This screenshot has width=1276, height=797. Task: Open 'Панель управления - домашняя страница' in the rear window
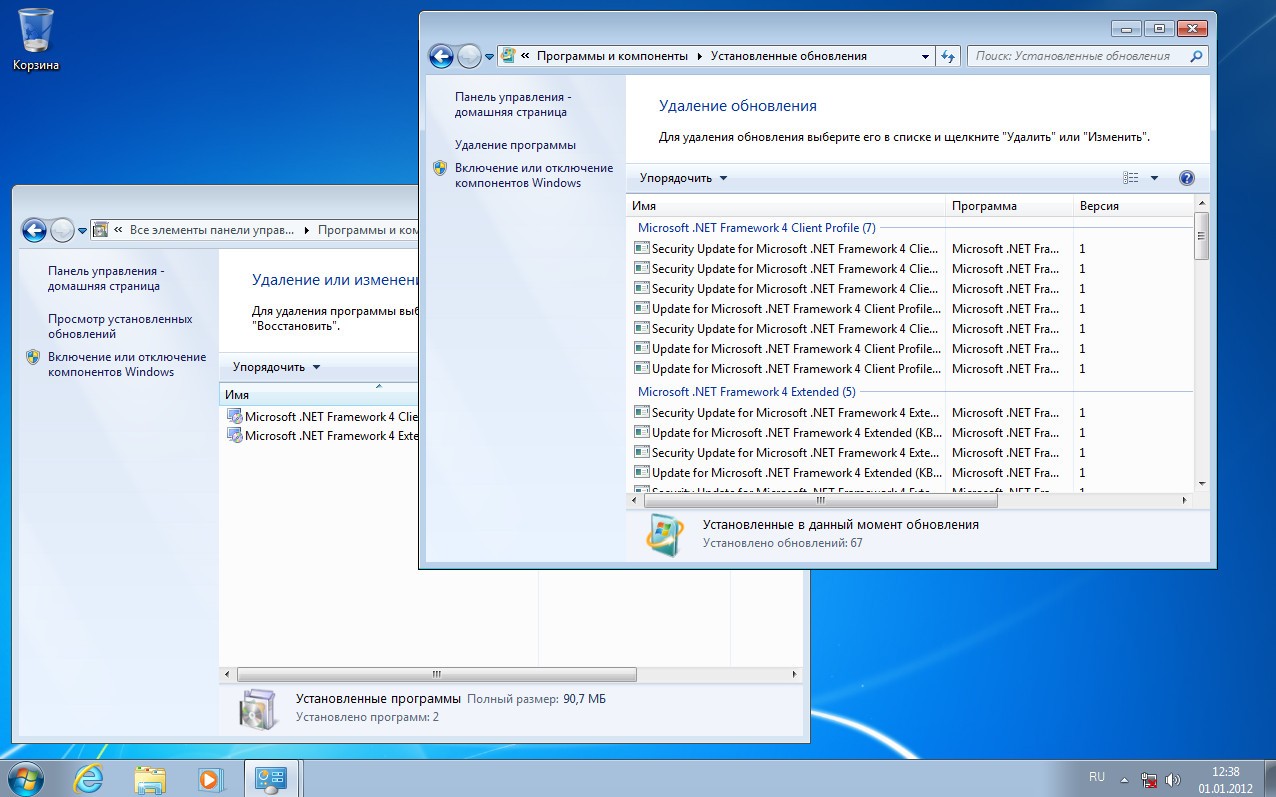[x=106, y=279]
